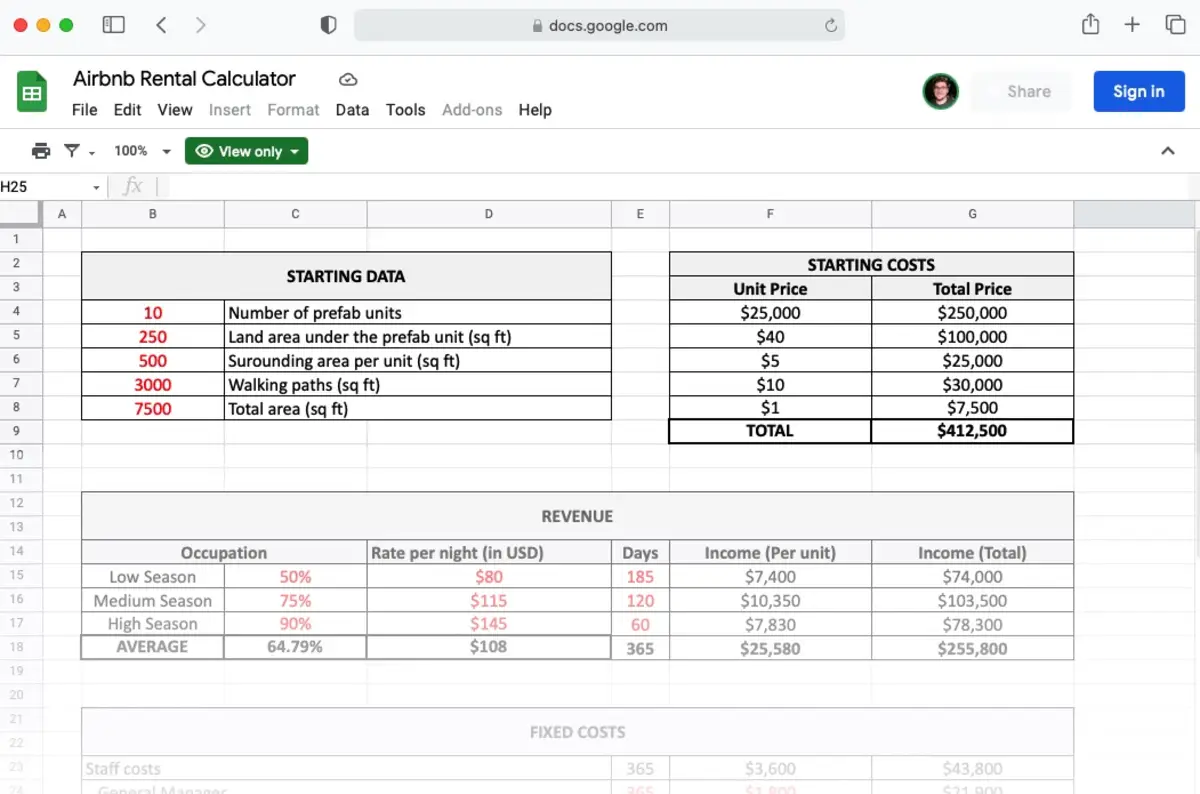Click the $255,800 income total cell

(972, 648)
